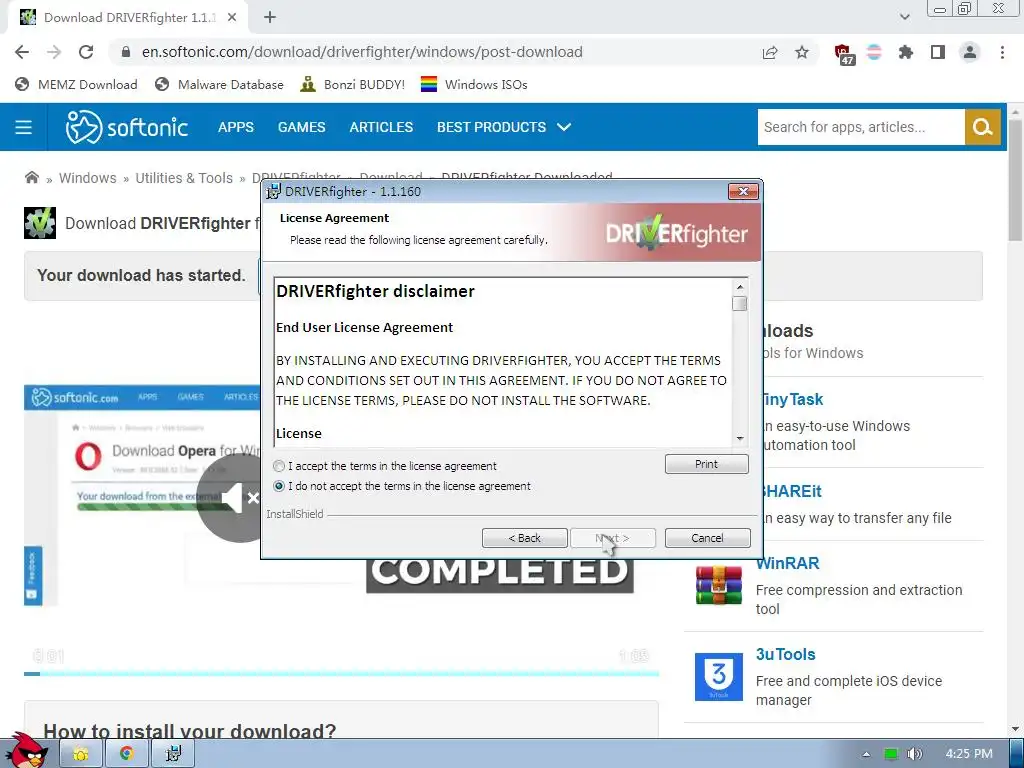The width and height of the screenshot is (1024, 768).
Task: Click the Angry Birds start button
Action: pos(29,750)
